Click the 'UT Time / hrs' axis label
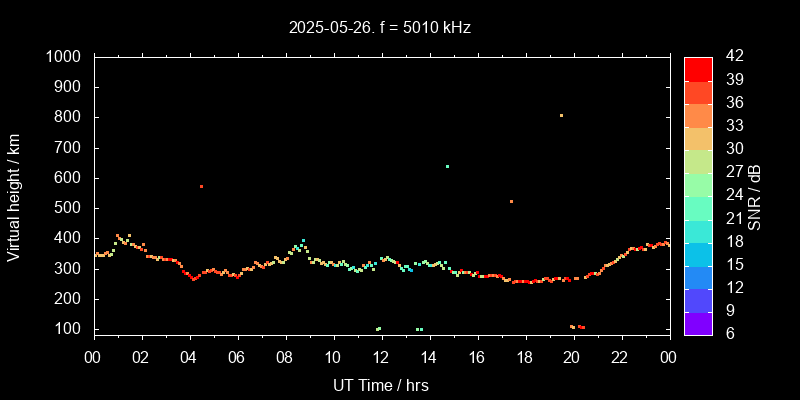800x400 pixels. [x=381, y=384]
